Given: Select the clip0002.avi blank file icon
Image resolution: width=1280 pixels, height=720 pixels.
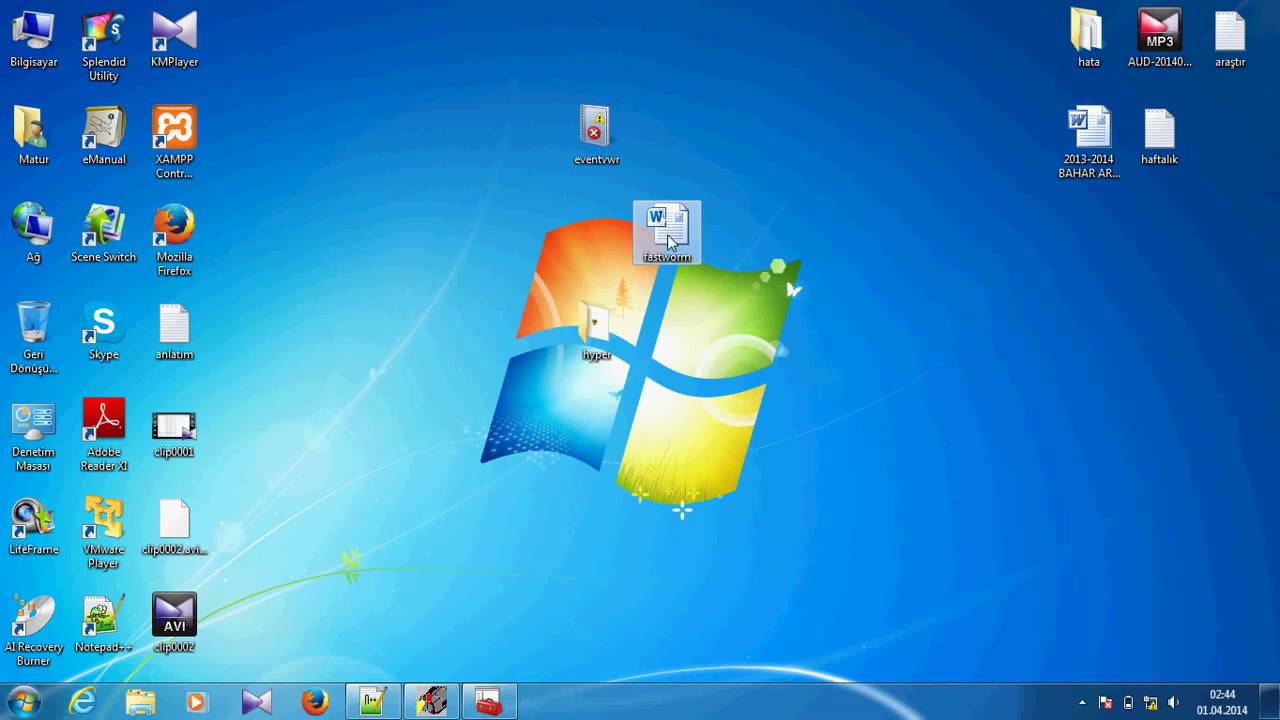Looking at the screenshot, I should pyautogui.click(x=174, y=527).
